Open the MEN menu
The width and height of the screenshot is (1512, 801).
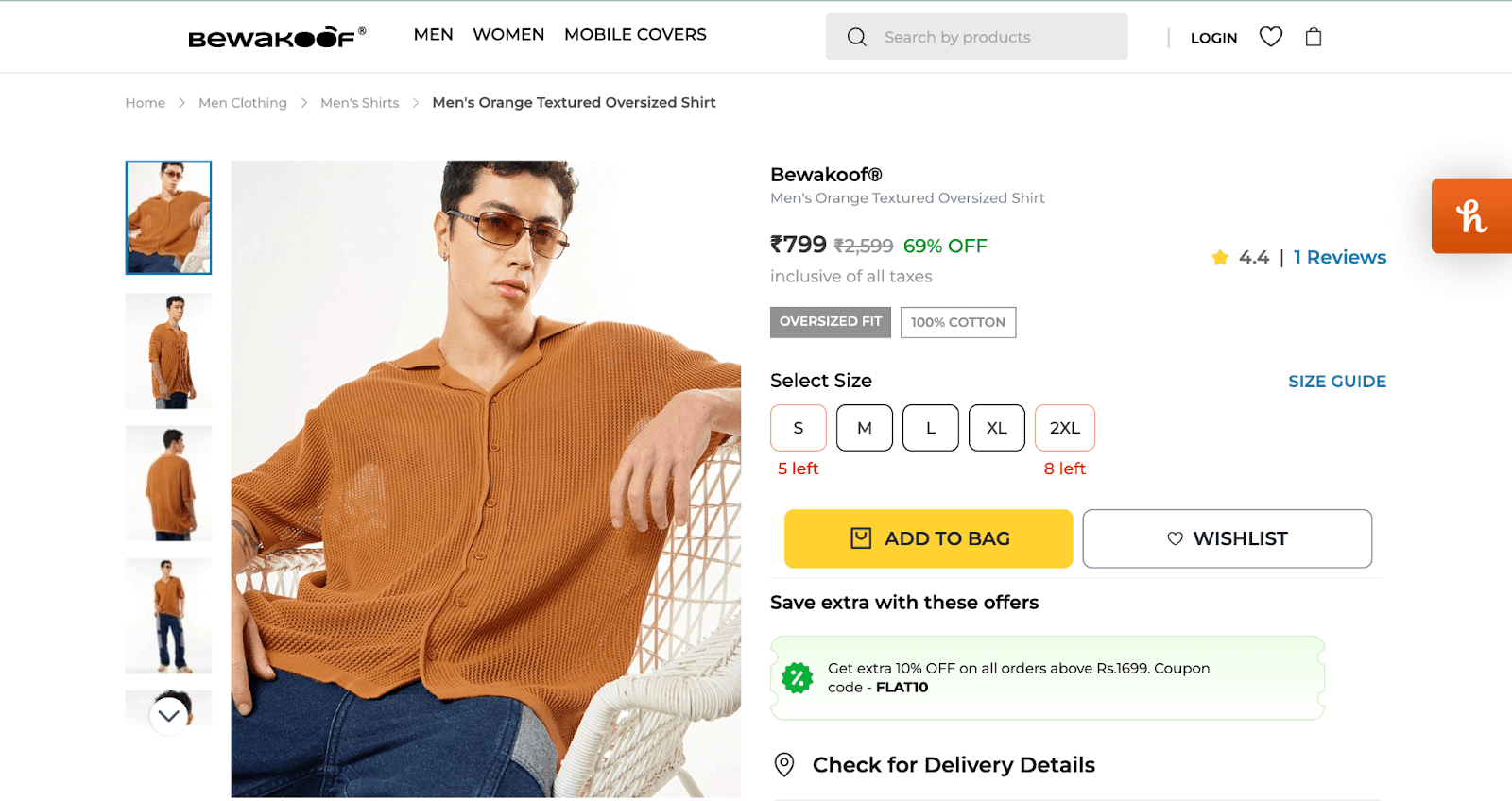coord(434,35)
